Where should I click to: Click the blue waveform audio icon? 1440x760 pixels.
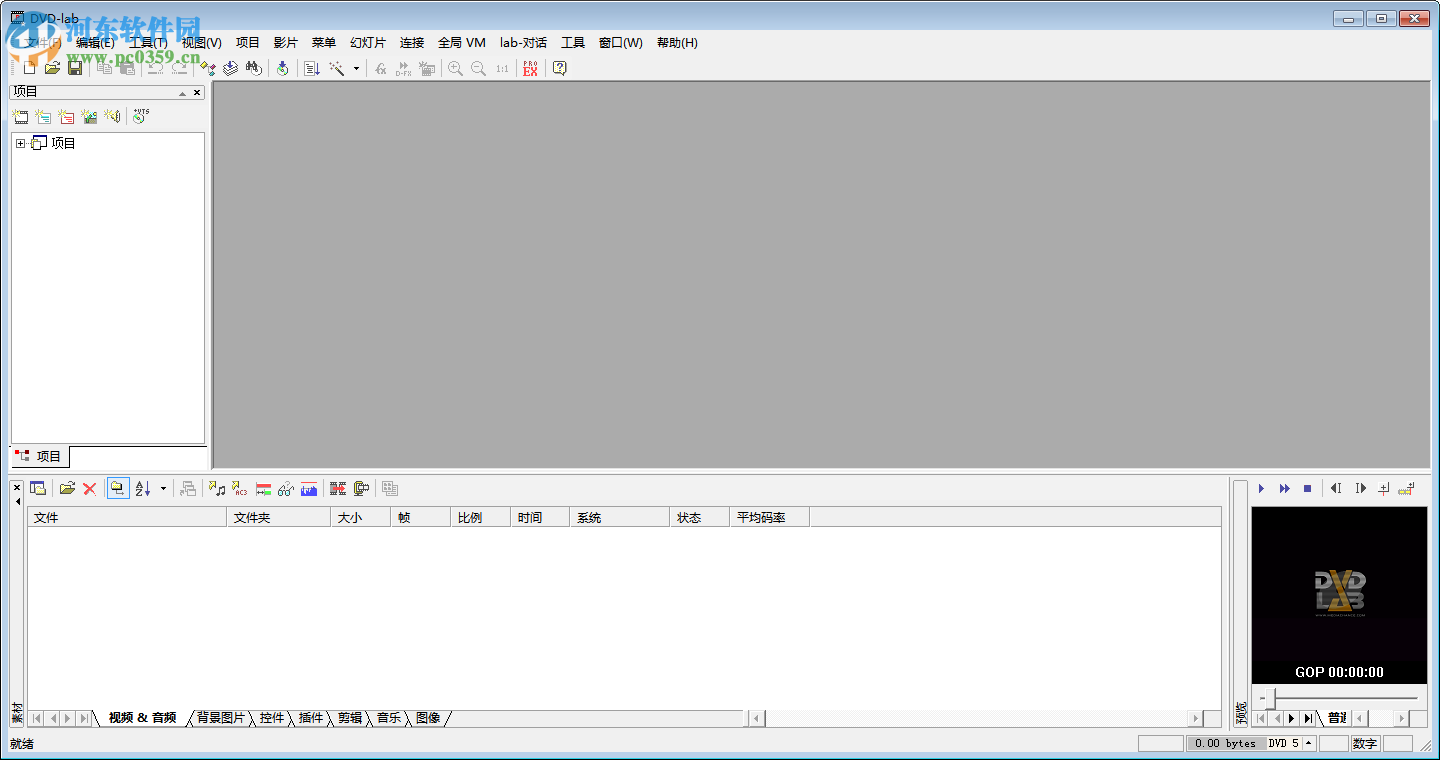coord(309,488)
